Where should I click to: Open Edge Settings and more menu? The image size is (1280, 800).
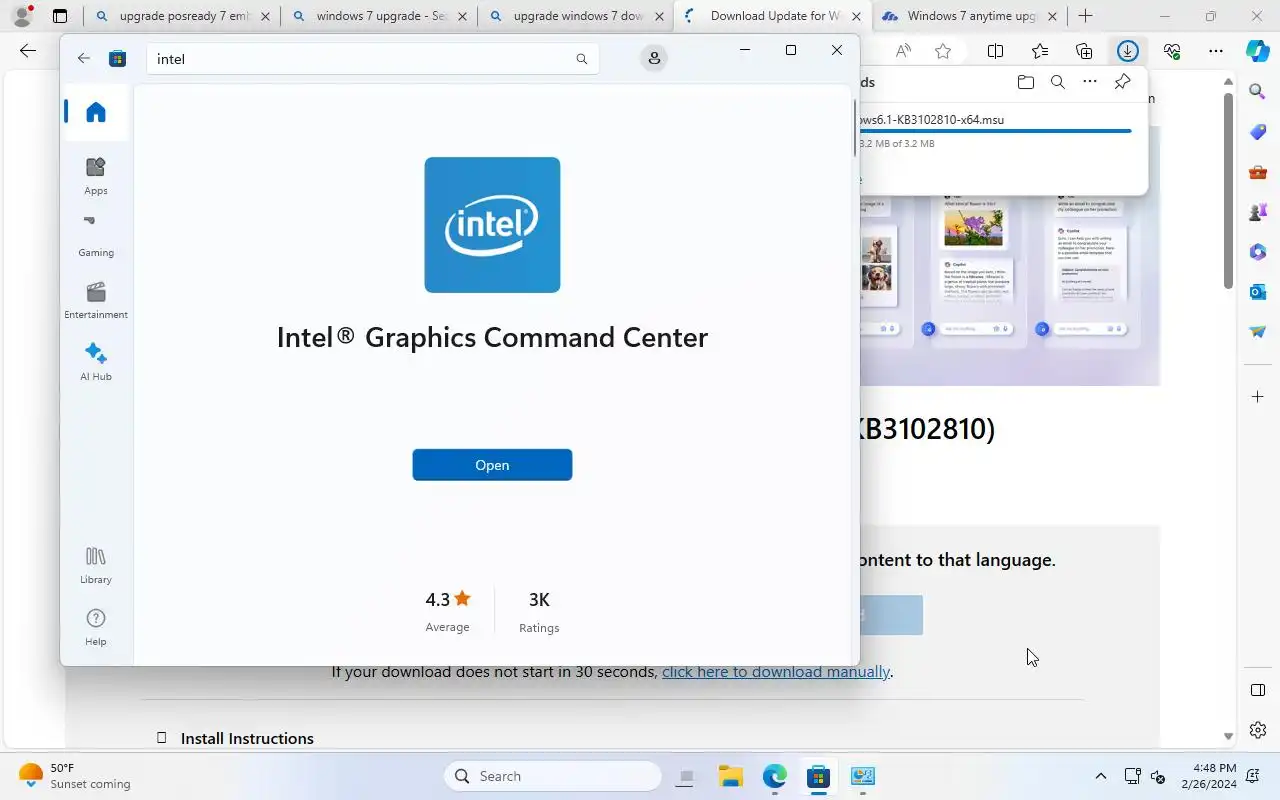(1216, 51)
